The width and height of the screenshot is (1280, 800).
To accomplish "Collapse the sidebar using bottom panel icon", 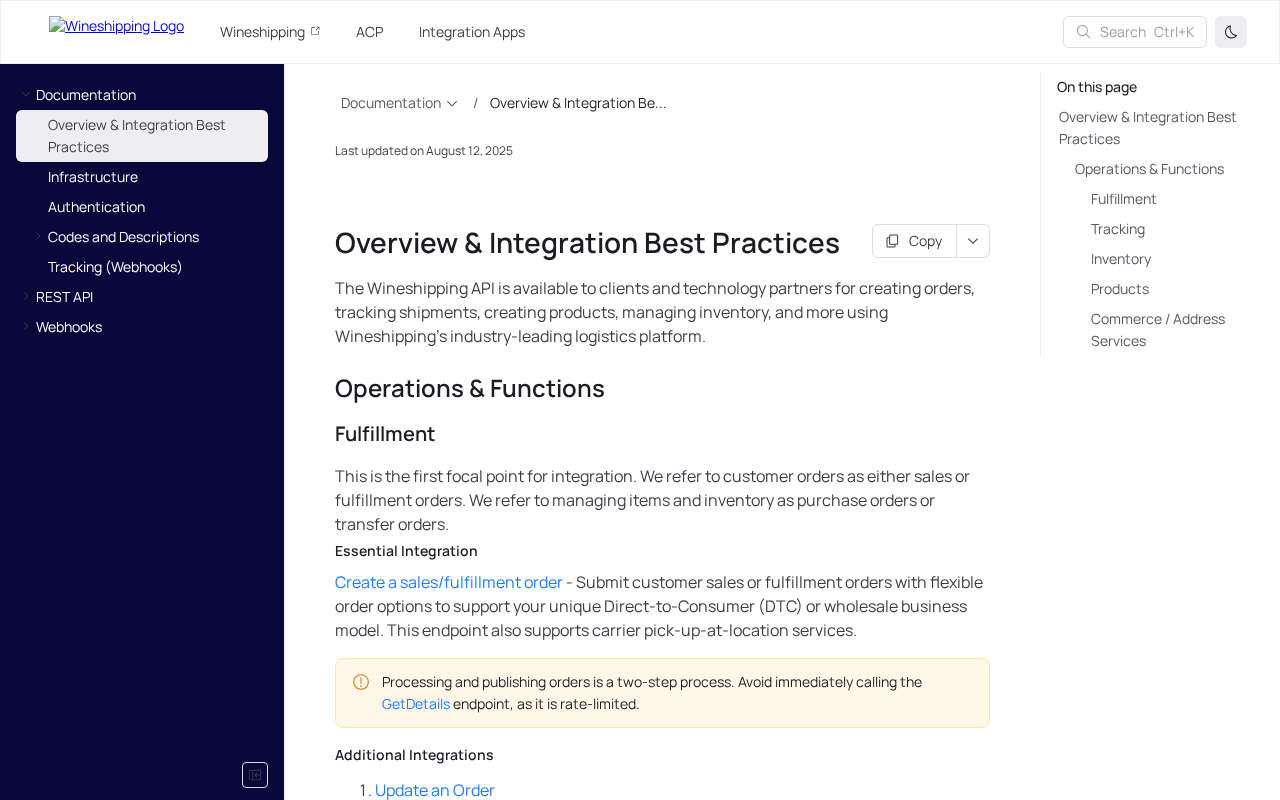I will (255, 775).
